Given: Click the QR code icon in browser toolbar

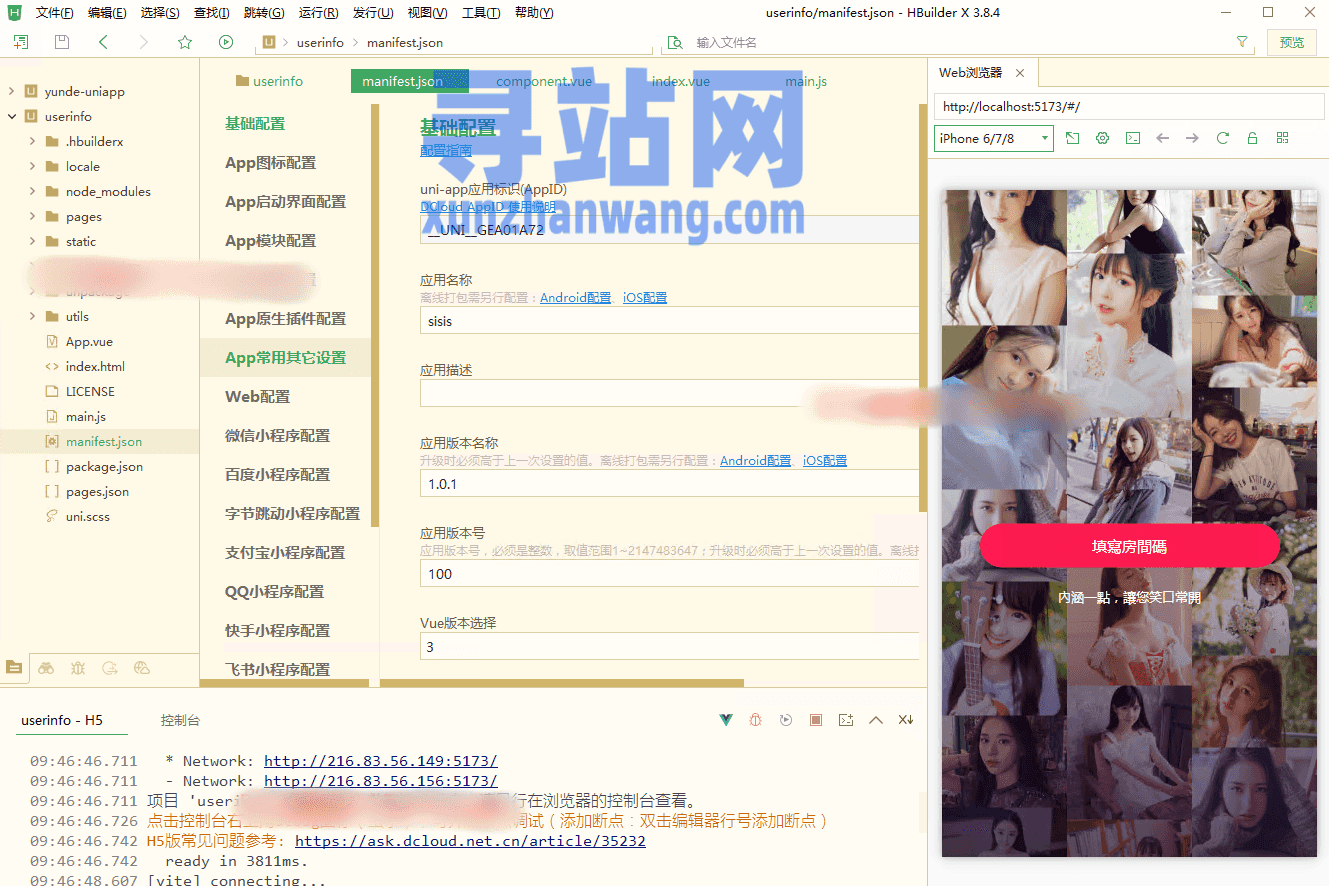Looking at the screenshot, I should point(1282,138).
